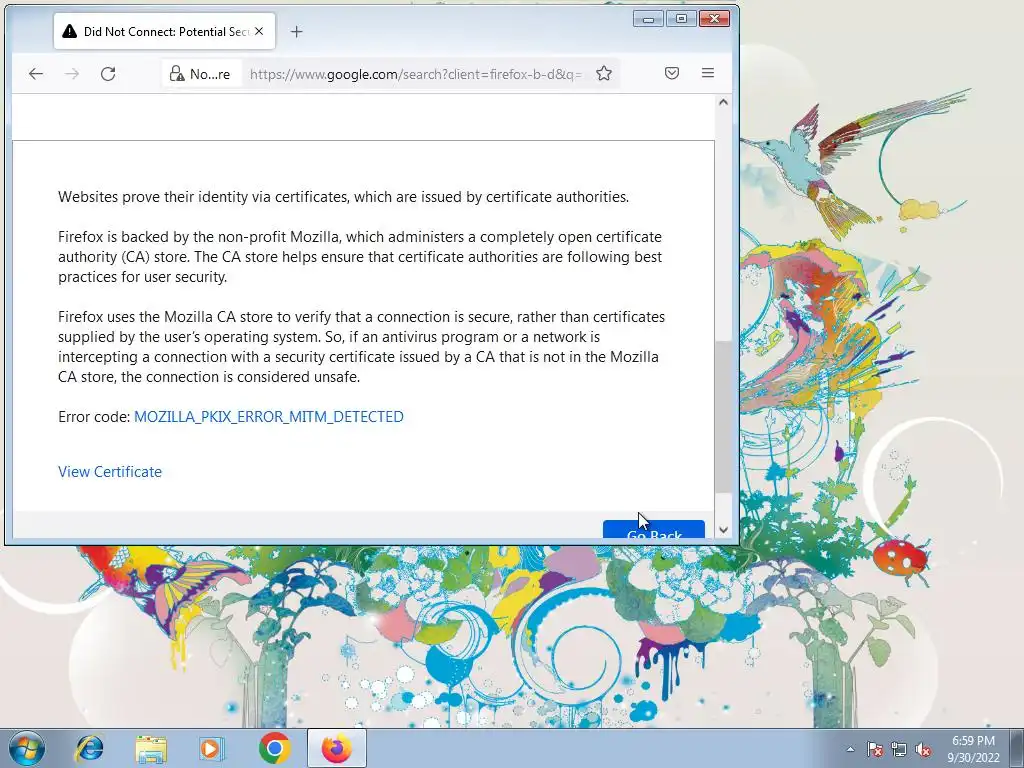1024x768 pixels.
Task: Reload the current page
Action: coord(108,74)
